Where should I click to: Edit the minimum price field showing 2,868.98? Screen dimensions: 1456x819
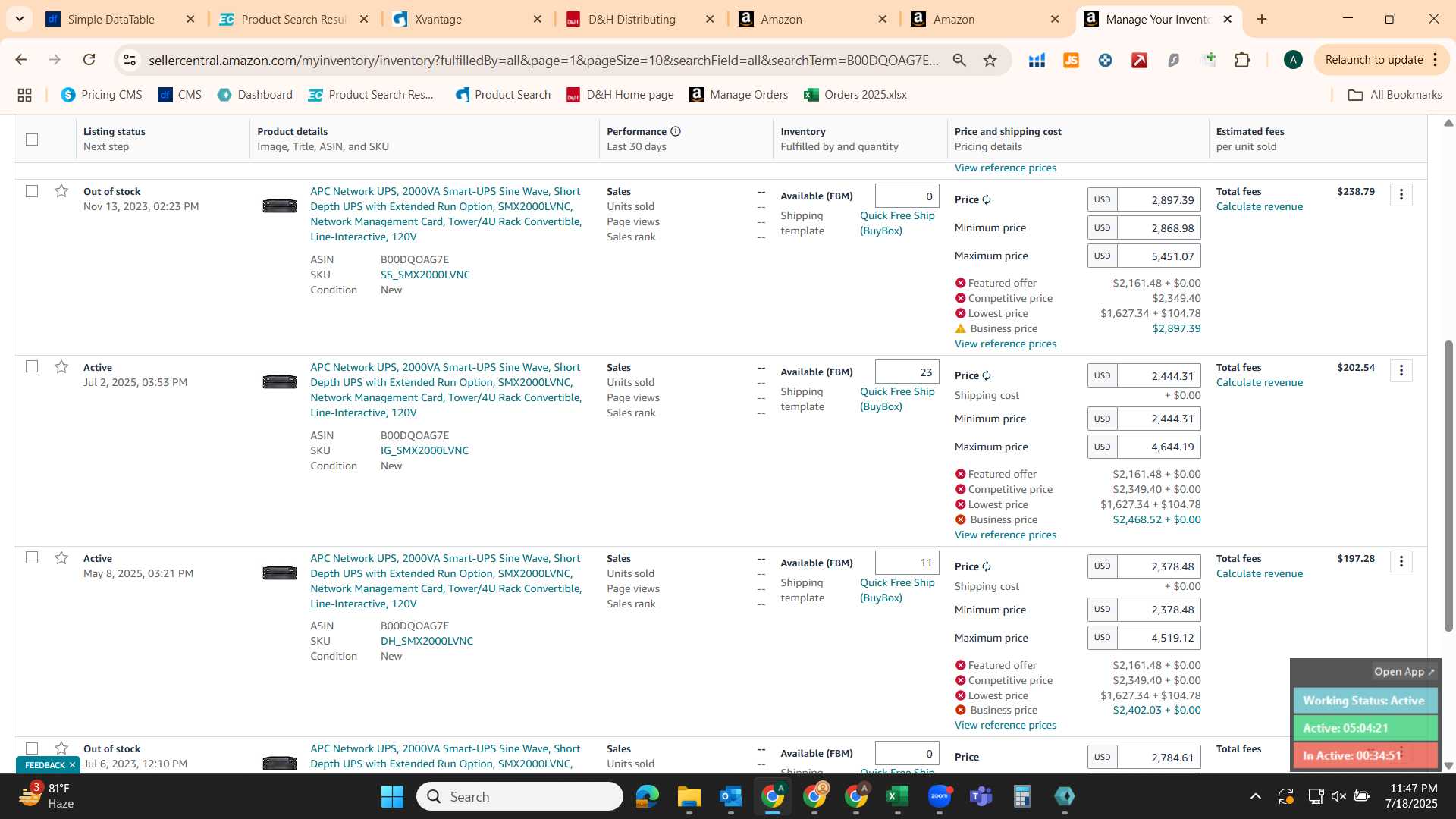pos(1159,228)
